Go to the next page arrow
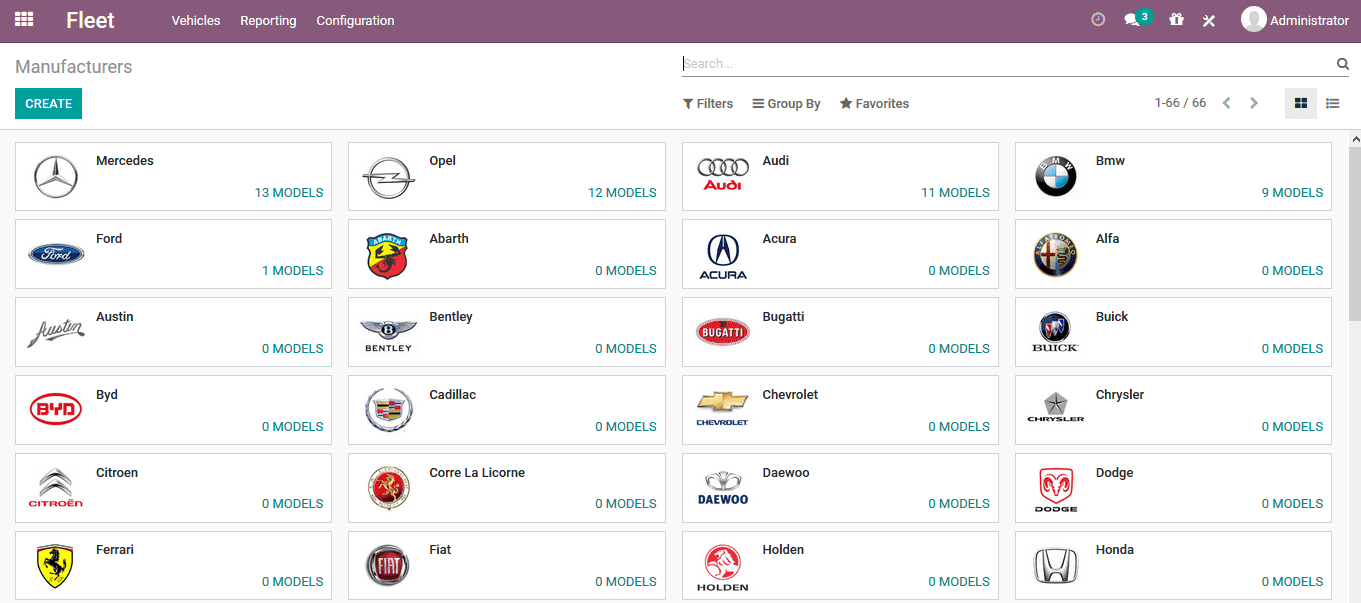This screenshot has height=603, width=1361. (1254, 103)
